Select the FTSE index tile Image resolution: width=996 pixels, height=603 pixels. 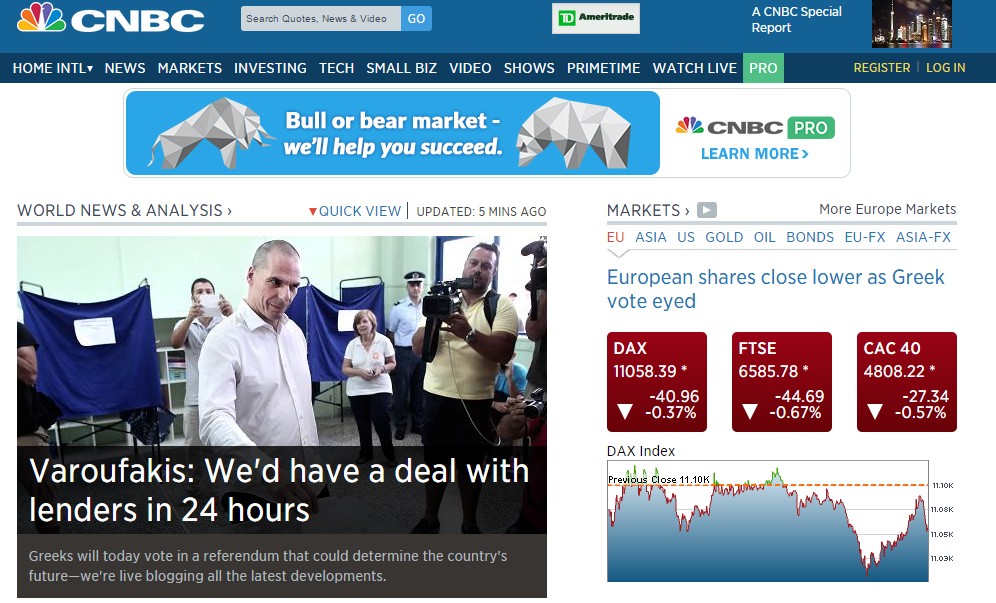[781, 382]
